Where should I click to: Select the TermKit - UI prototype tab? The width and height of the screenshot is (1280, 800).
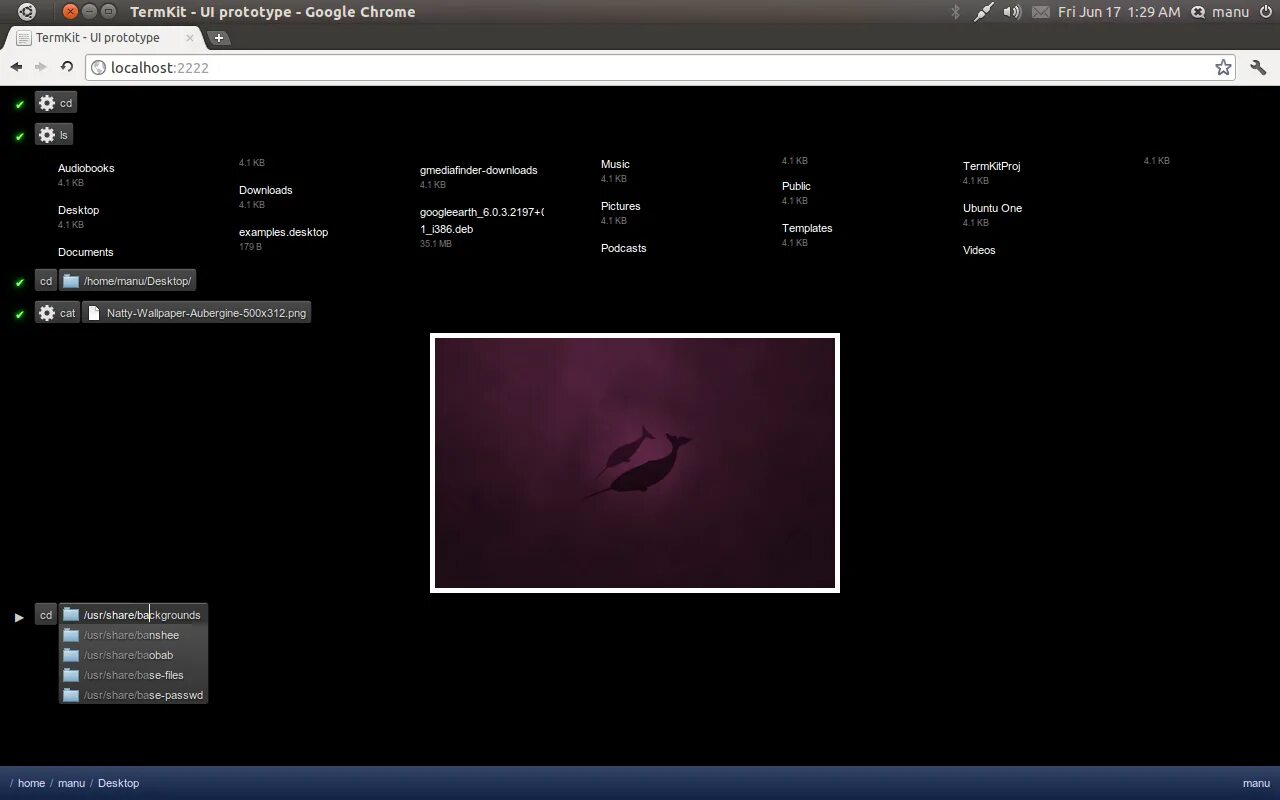pyautogui.click(x=104, y=38)
